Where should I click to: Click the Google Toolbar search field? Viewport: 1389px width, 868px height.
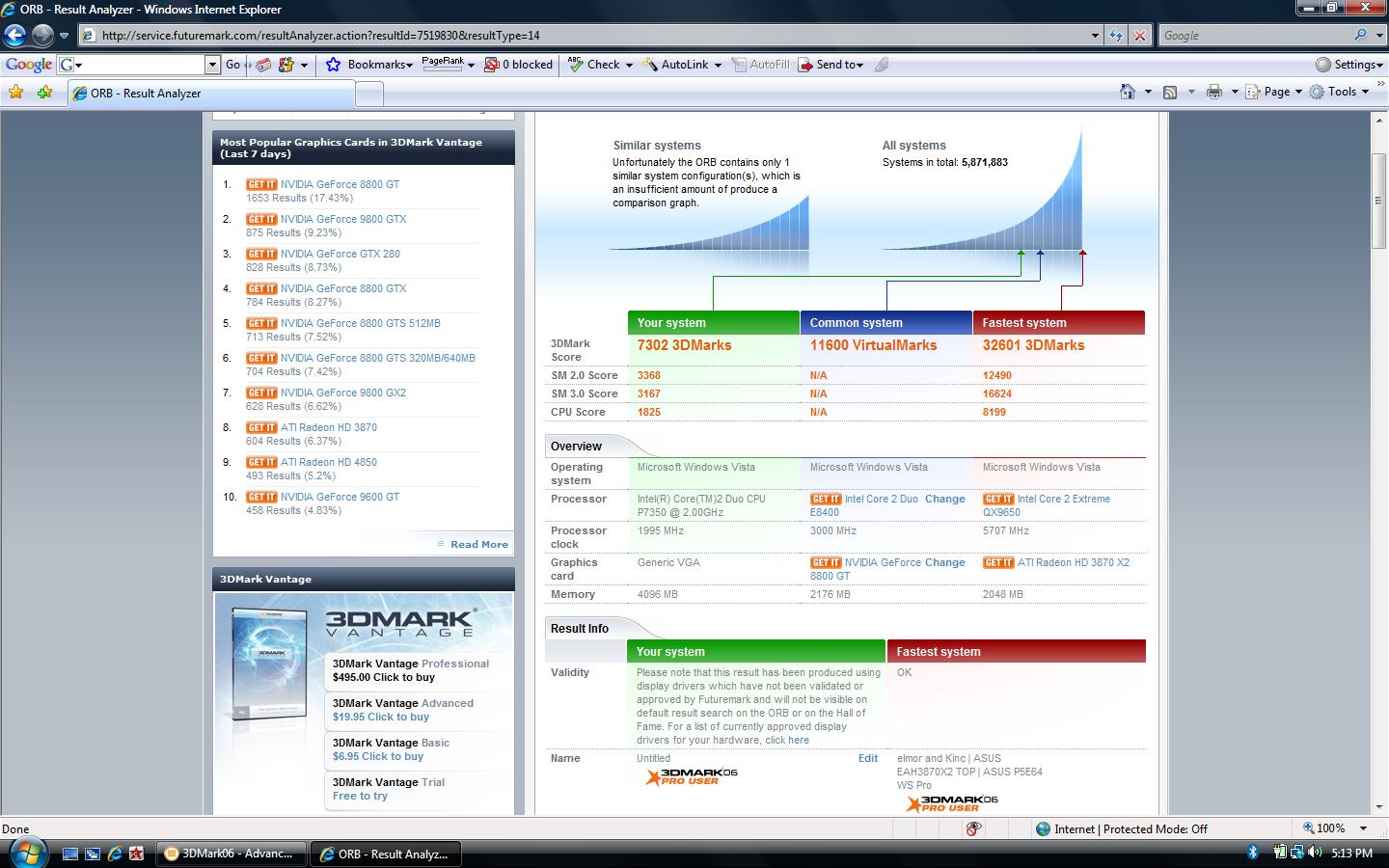point(143,65)
